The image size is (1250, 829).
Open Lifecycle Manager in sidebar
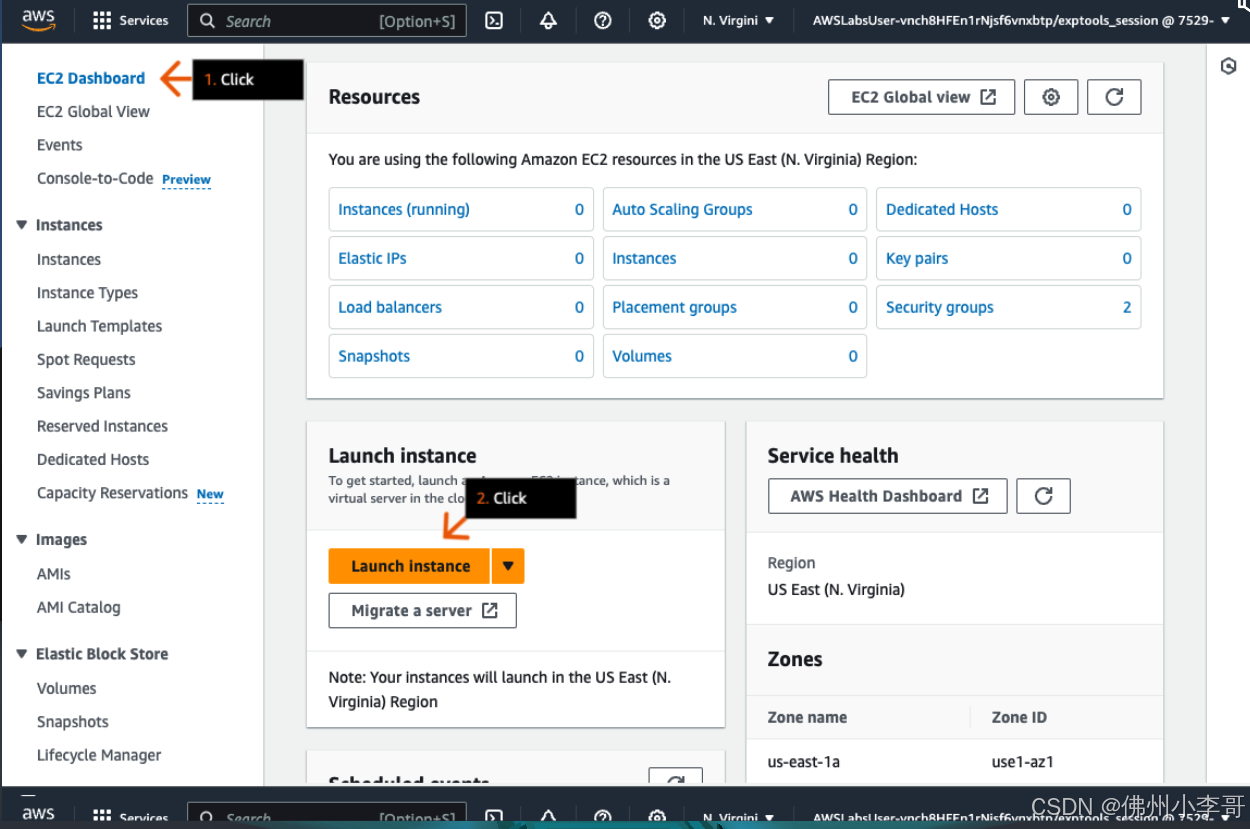coord(99,755)
